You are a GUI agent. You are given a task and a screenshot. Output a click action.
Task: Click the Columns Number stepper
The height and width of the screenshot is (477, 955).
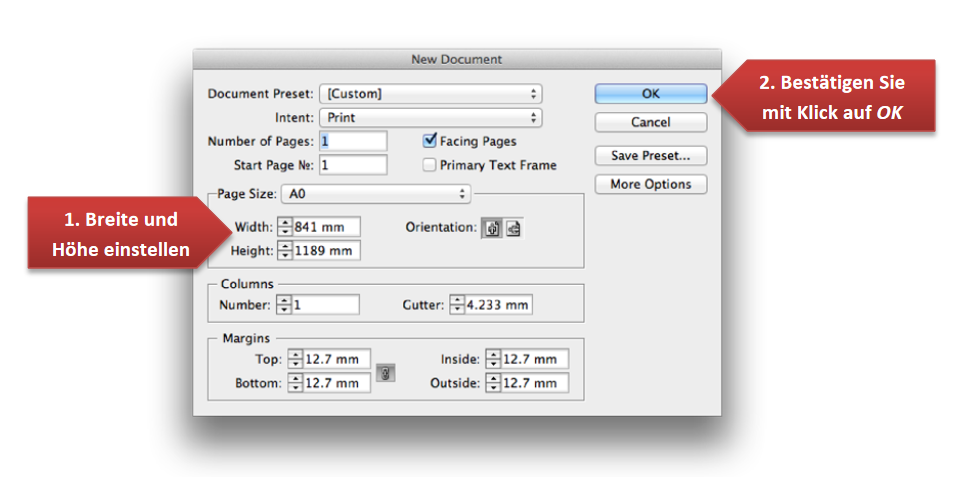284,305
